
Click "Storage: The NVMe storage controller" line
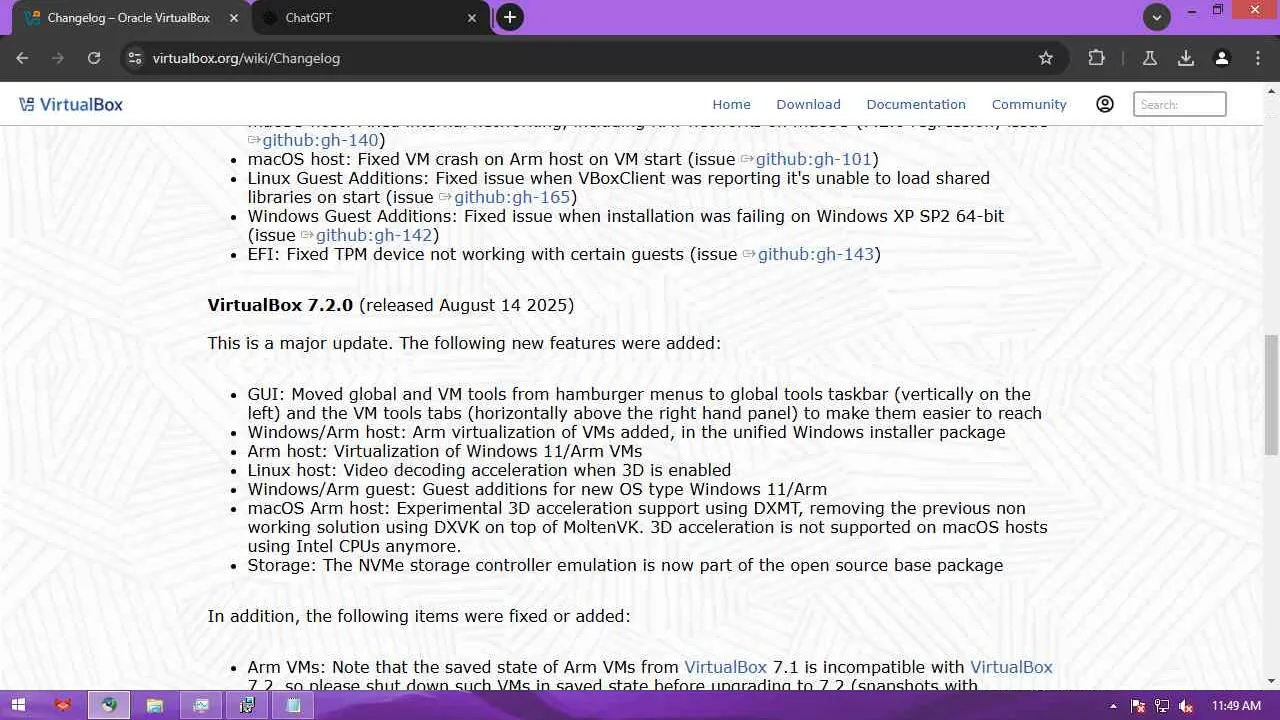pos(625,565)
